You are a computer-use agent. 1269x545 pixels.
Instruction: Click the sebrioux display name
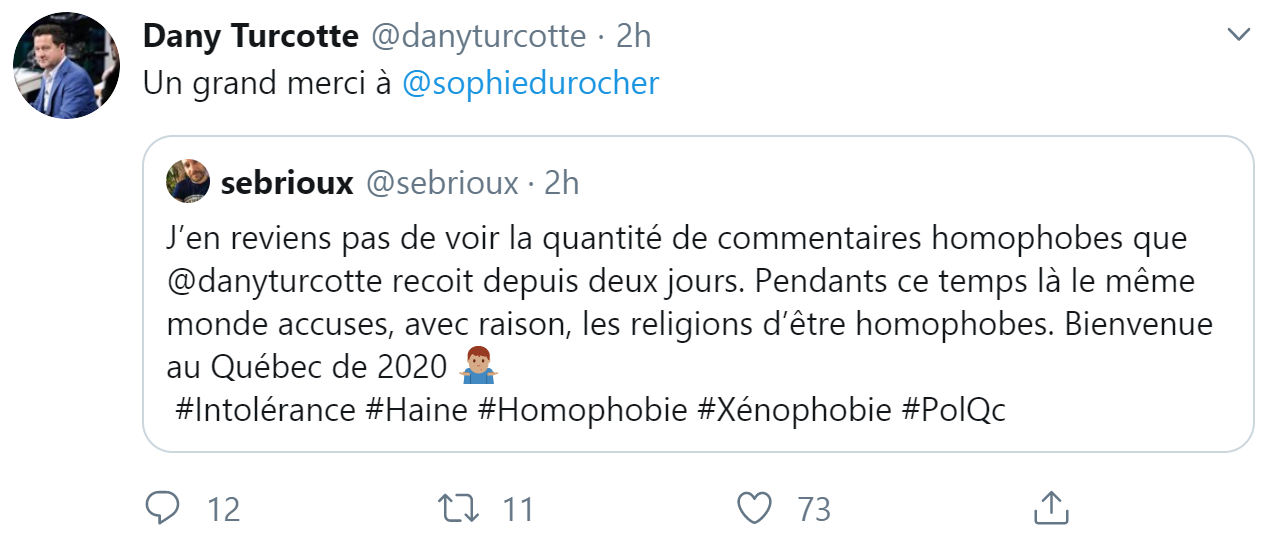pyautogui.click(x=287, y=183)
